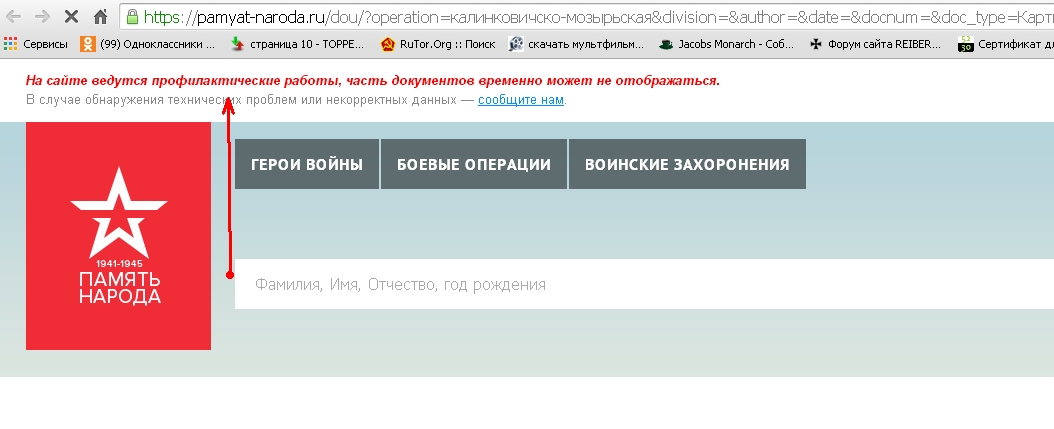Open the БОЕВЫЕ ОПЕРАЦИИ menu tab

474,164
